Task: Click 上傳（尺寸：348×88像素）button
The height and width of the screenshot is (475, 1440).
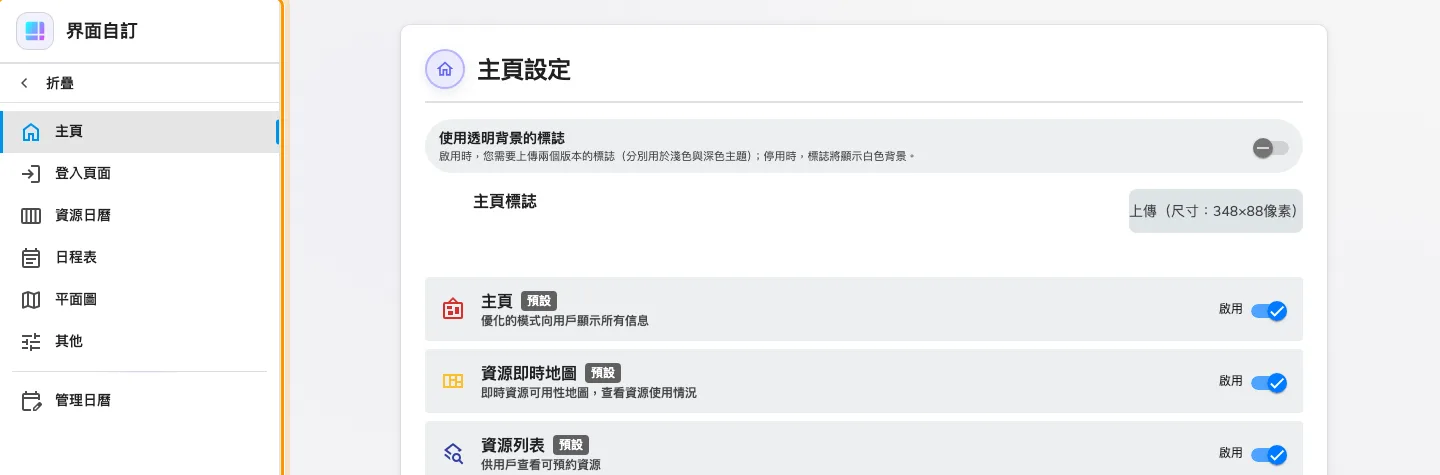Action: 1216,211
